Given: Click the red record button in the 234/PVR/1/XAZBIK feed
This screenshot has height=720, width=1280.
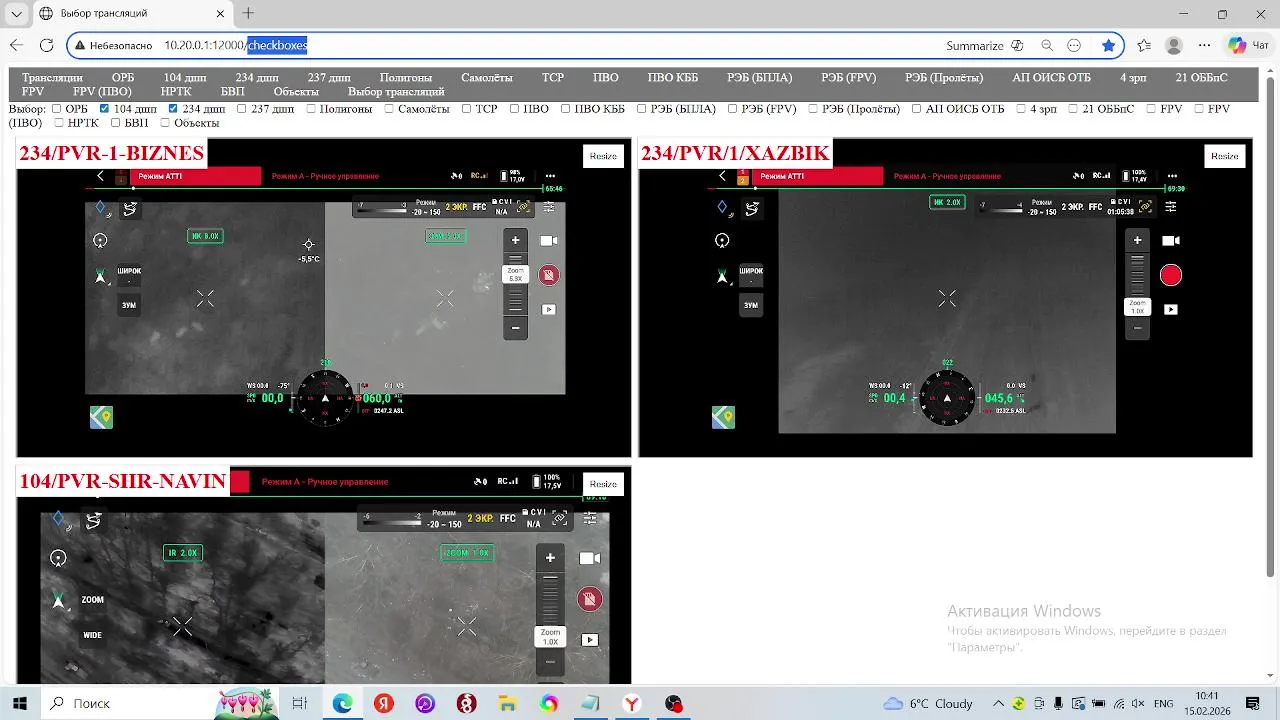Looking at the screenshot, I should [x=1171, y=275].
